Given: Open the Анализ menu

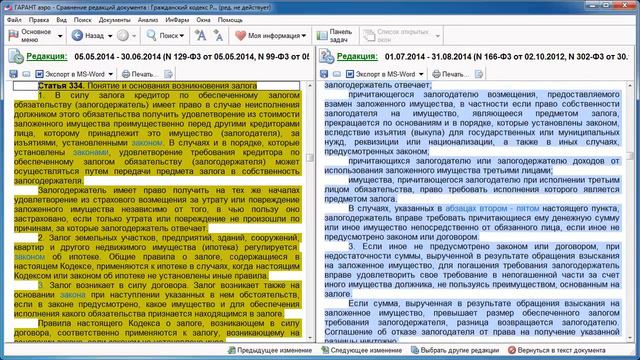Looking at the screenshot, I should pos(148,20).
